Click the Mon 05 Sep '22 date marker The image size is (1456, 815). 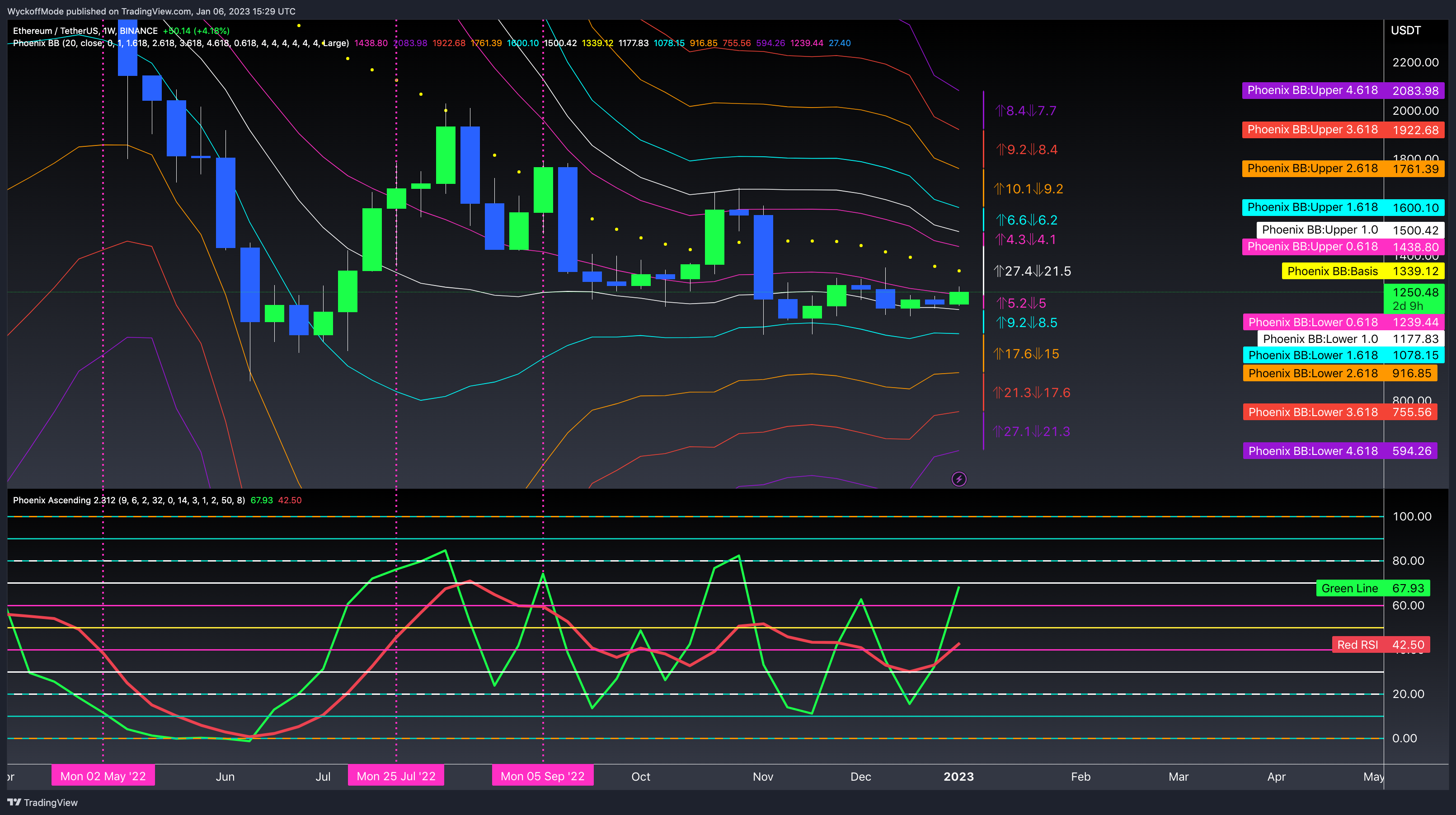pyautogui.click(x=543, y=776)
